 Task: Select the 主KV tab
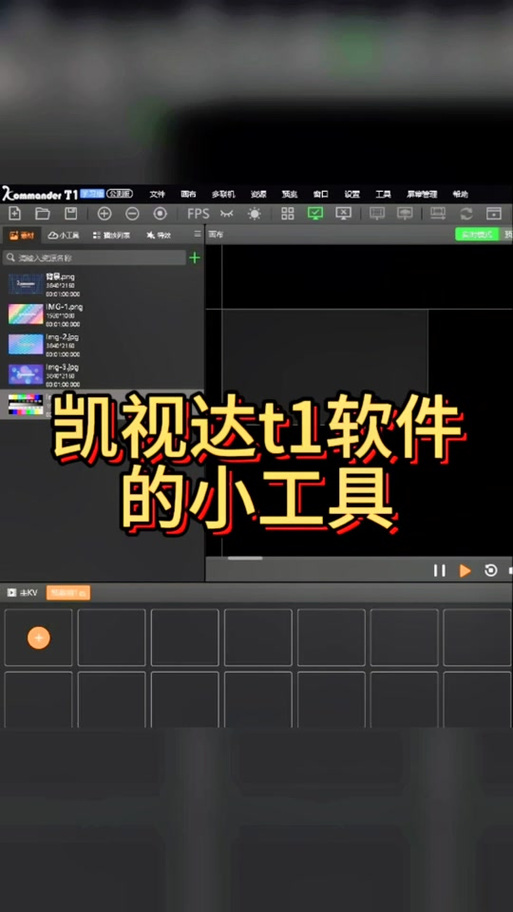22,593
